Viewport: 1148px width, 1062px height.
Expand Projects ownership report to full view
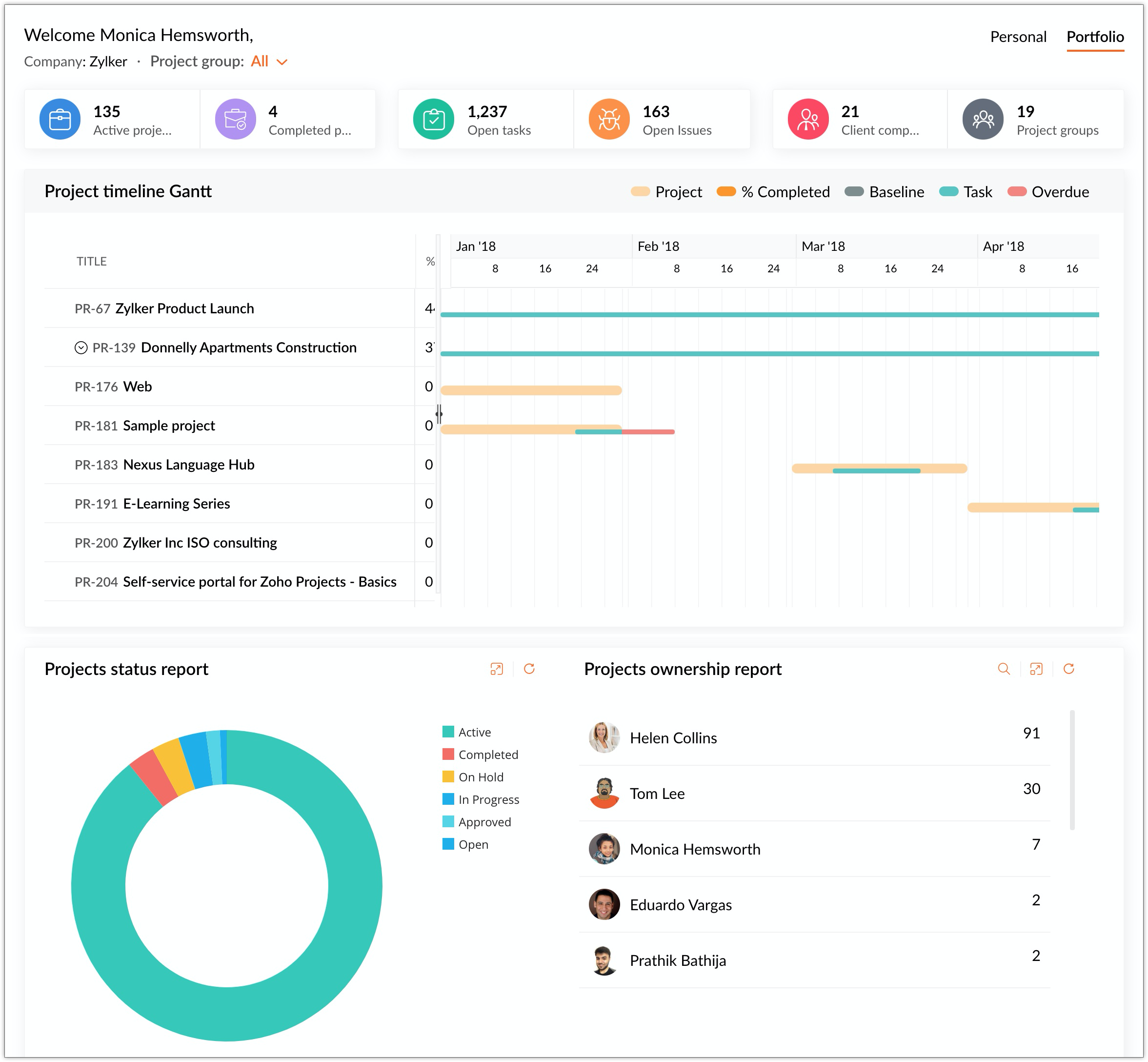coord(1036,669)
